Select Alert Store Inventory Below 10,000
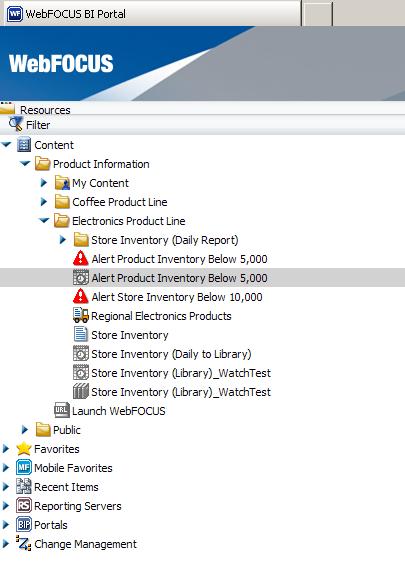The image size is (405, 563). pos(177,297)
